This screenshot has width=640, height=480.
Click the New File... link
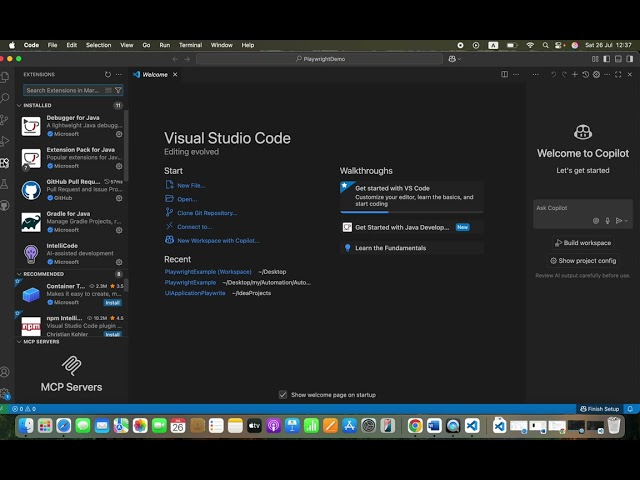pos(191,185)
